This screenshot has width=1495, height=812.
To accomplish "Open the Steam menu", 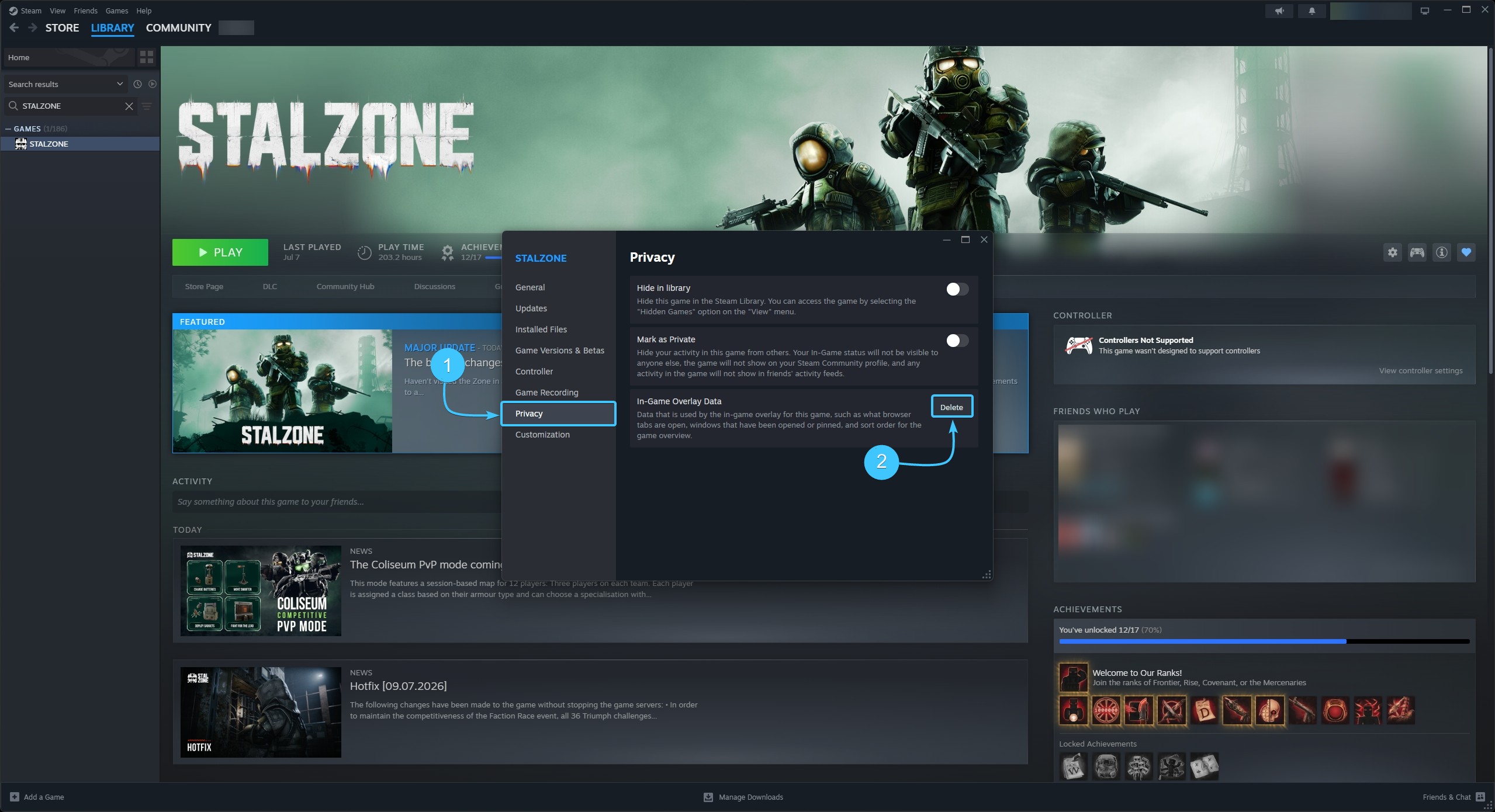I will [31, 11].
